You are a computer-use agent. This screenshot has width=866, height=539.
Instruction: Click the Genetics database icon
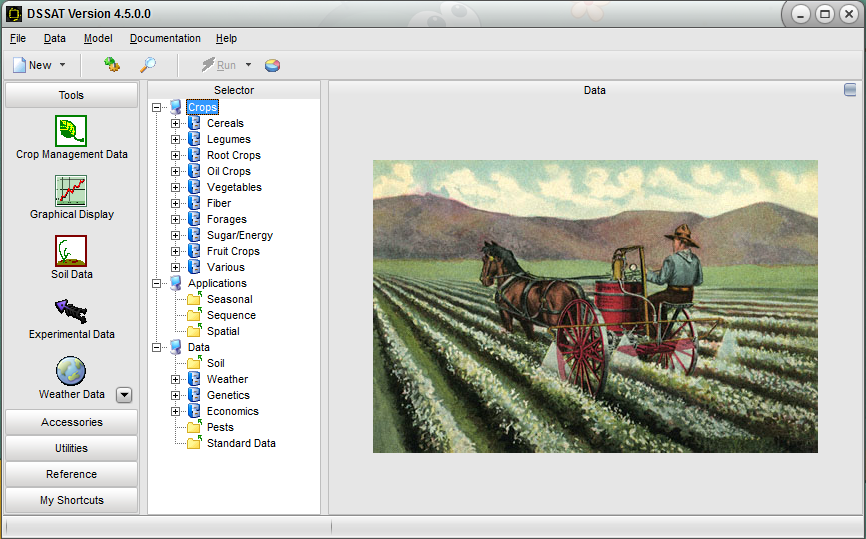[x=194, y=395]
